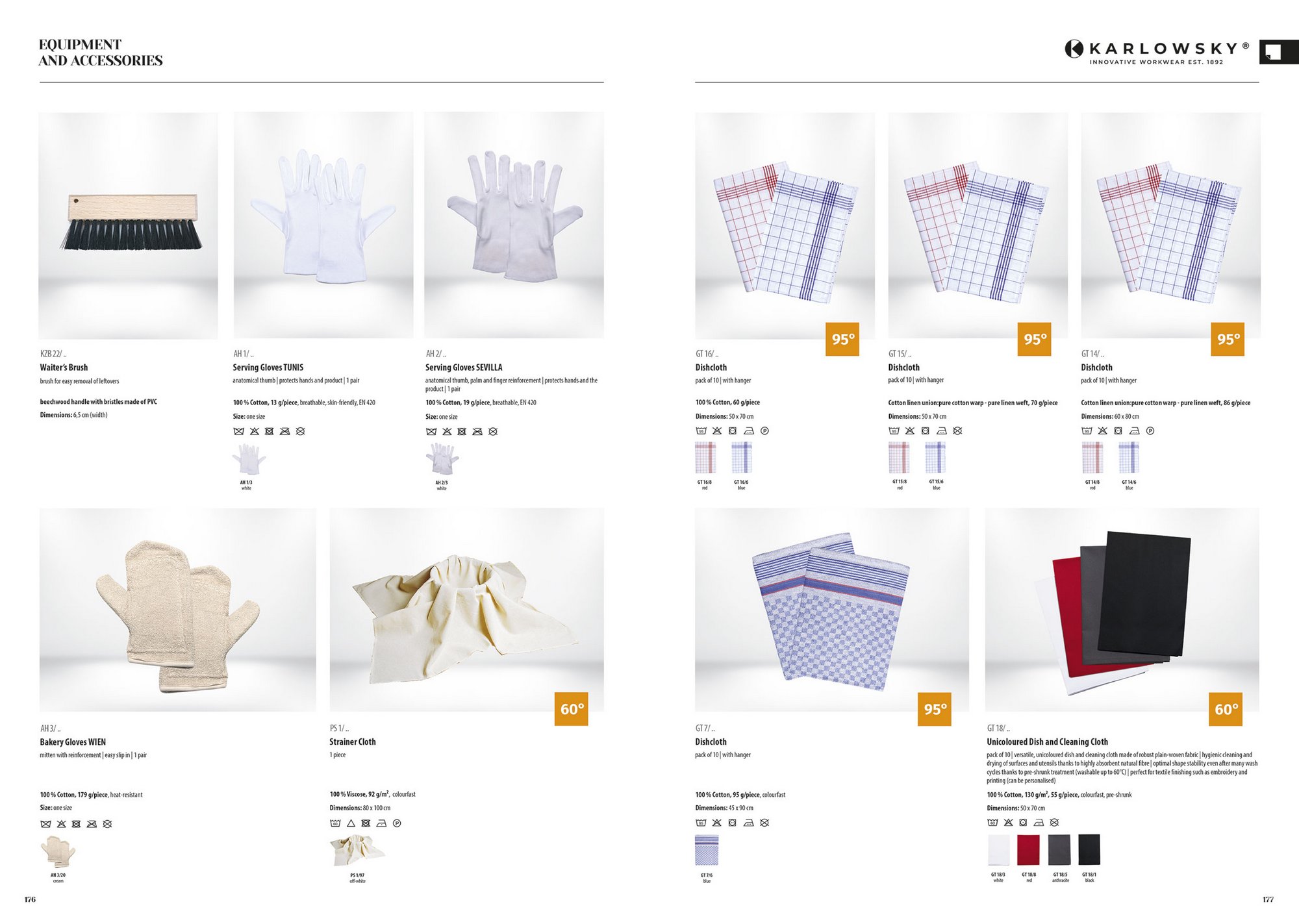Select the GT 16/6 blue dishcloth swatch
This screenshot has height=924, width=1299.
(x=741, y=458)
